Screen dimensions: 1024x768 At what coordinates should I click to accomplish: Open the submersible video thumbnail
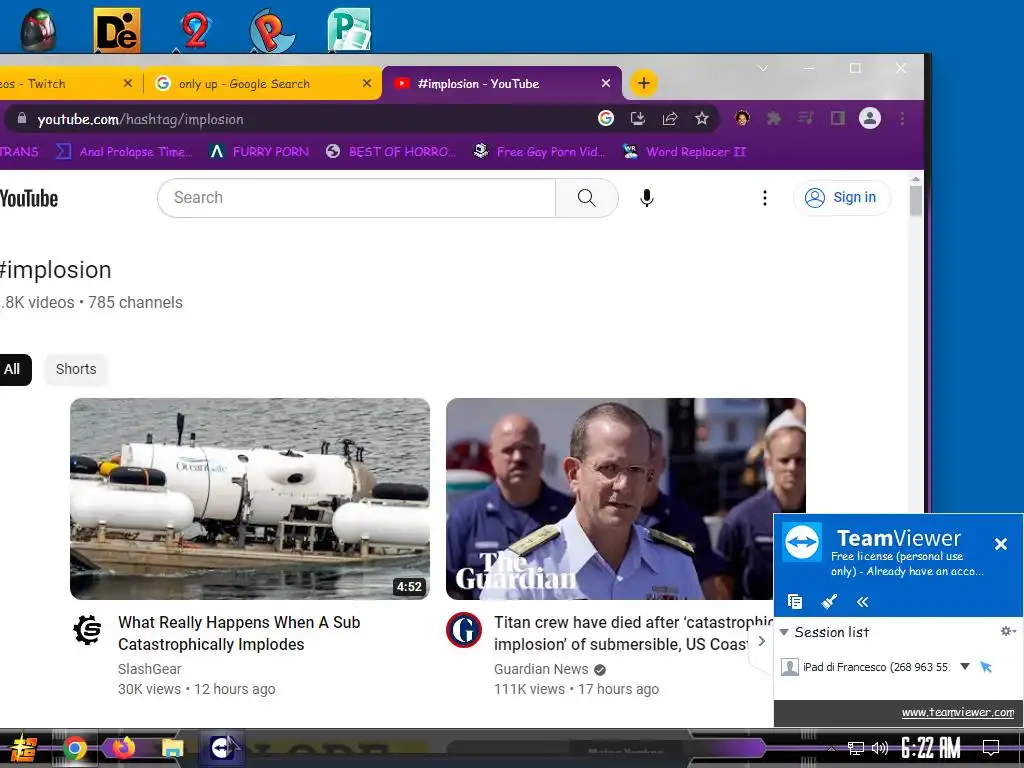(250, 499)
